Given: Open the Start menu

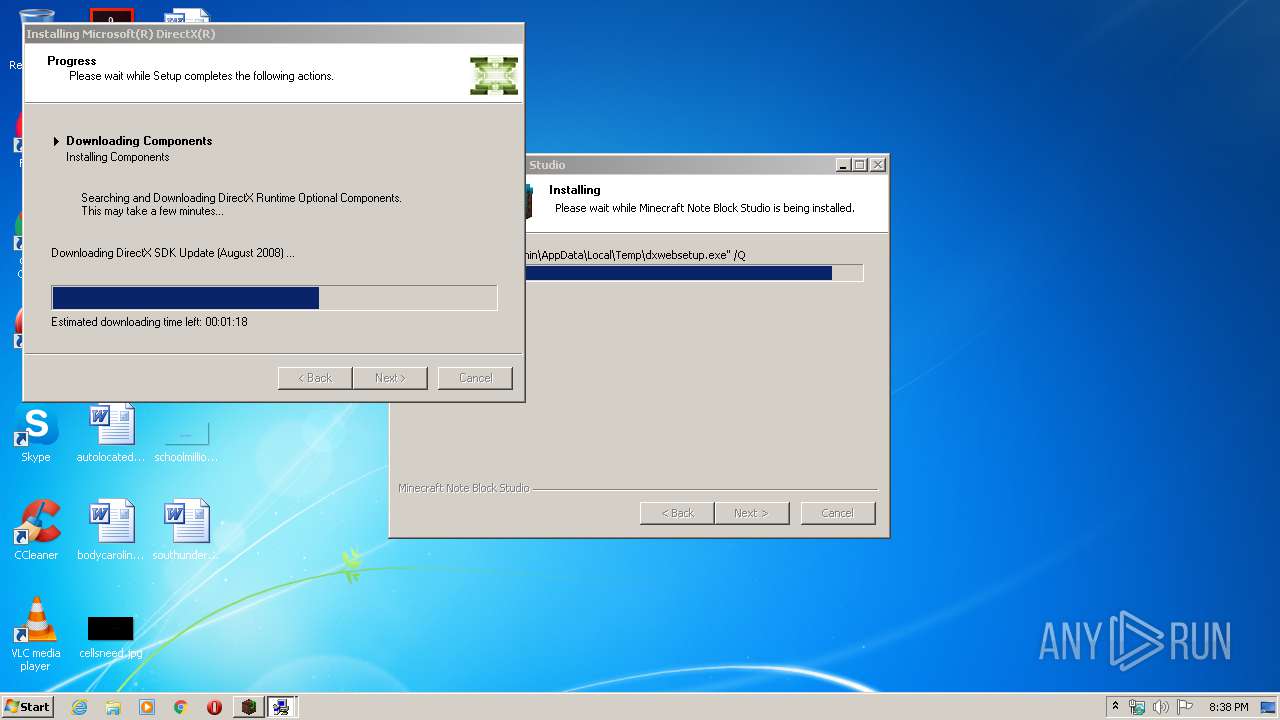Looking at the screenshot, I should [27, 707].
